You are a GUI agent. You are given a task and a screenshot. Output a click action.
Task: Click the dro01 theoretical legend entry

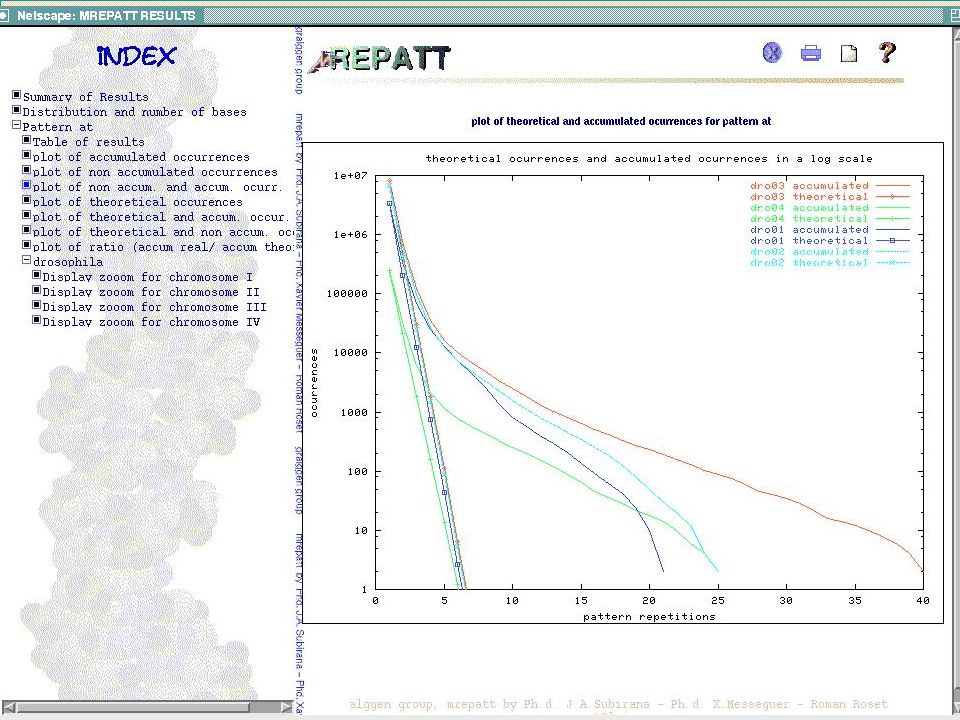coord(830,241)
